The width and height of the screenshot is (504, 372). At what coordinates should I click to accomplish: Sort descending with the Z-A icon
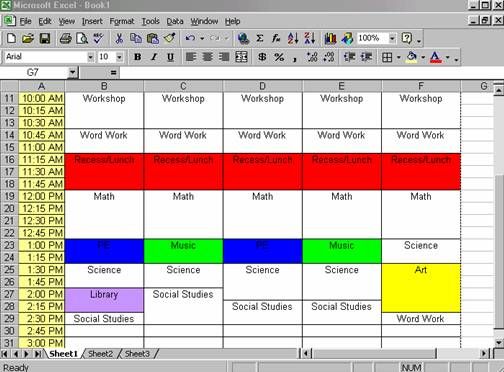tap(310, 38)
